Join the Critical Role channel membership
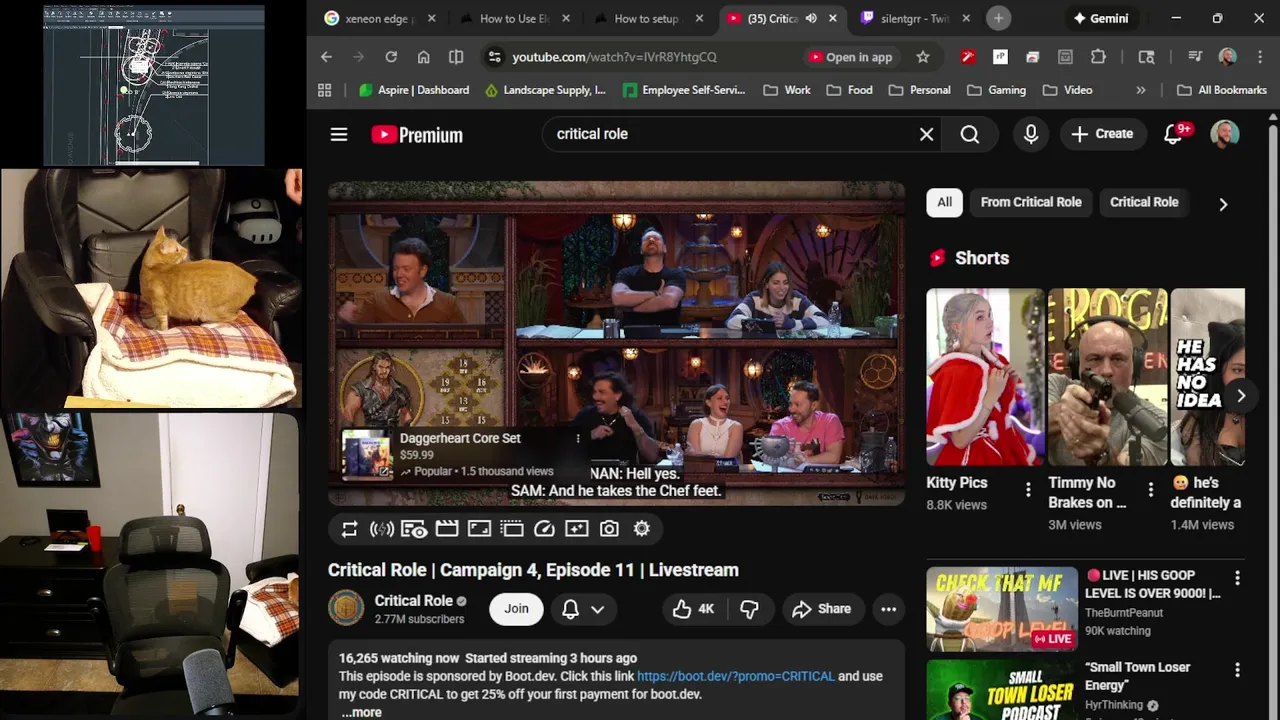This screenshot has width=1280, height=720. (516, 609)
